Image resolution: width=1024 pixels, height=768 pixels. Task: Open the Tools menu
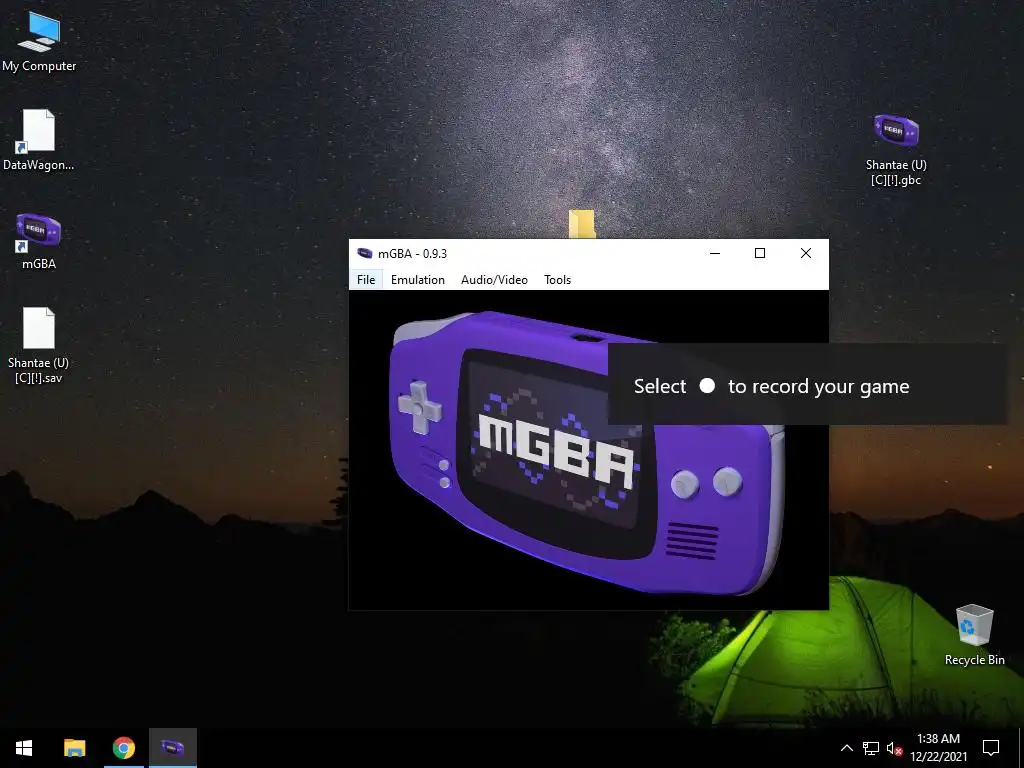(x=557, y=280)
